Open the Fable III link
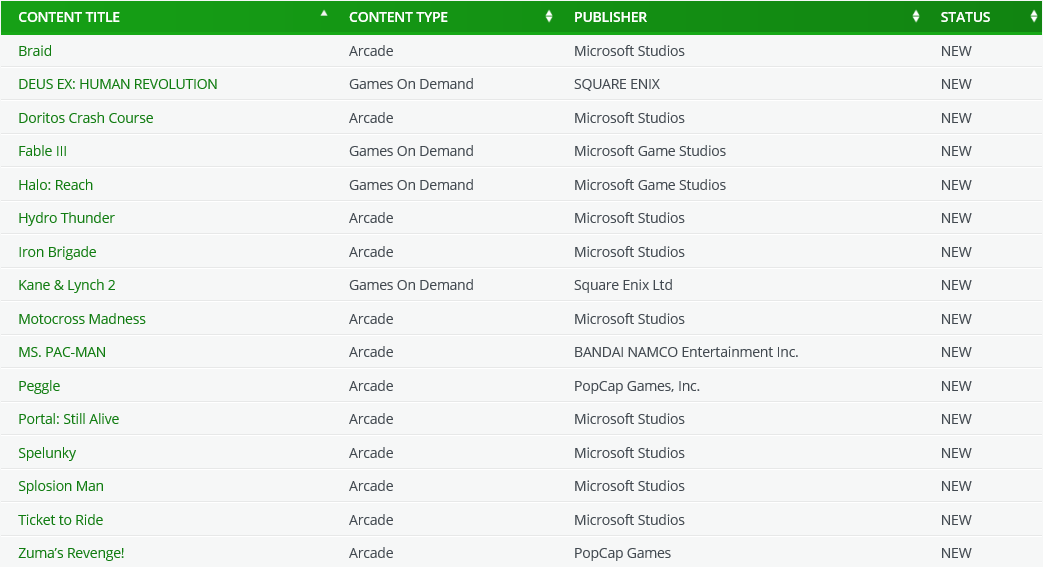 [43, 151]
